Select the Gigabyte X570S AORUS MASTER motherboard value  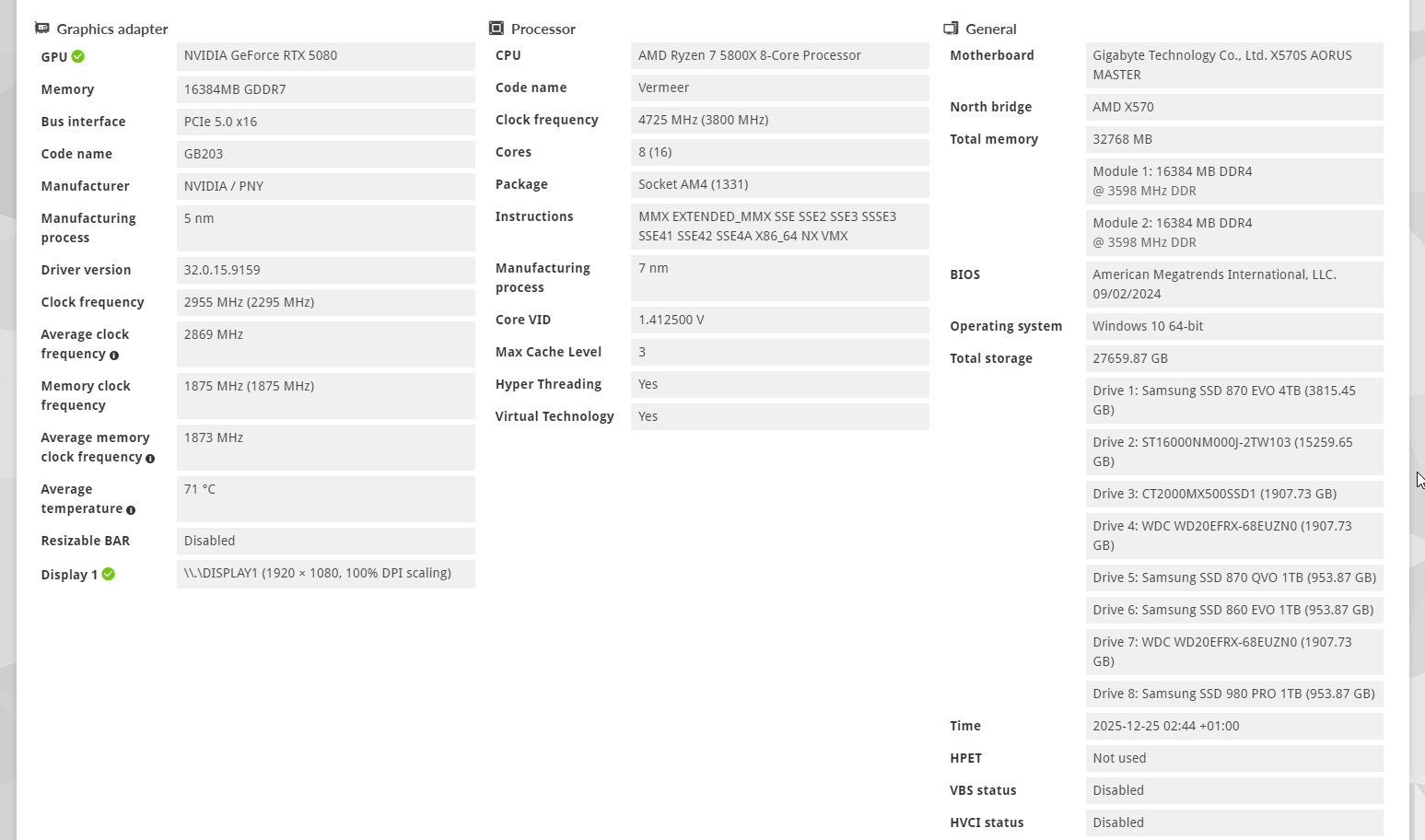[1234, 65]
